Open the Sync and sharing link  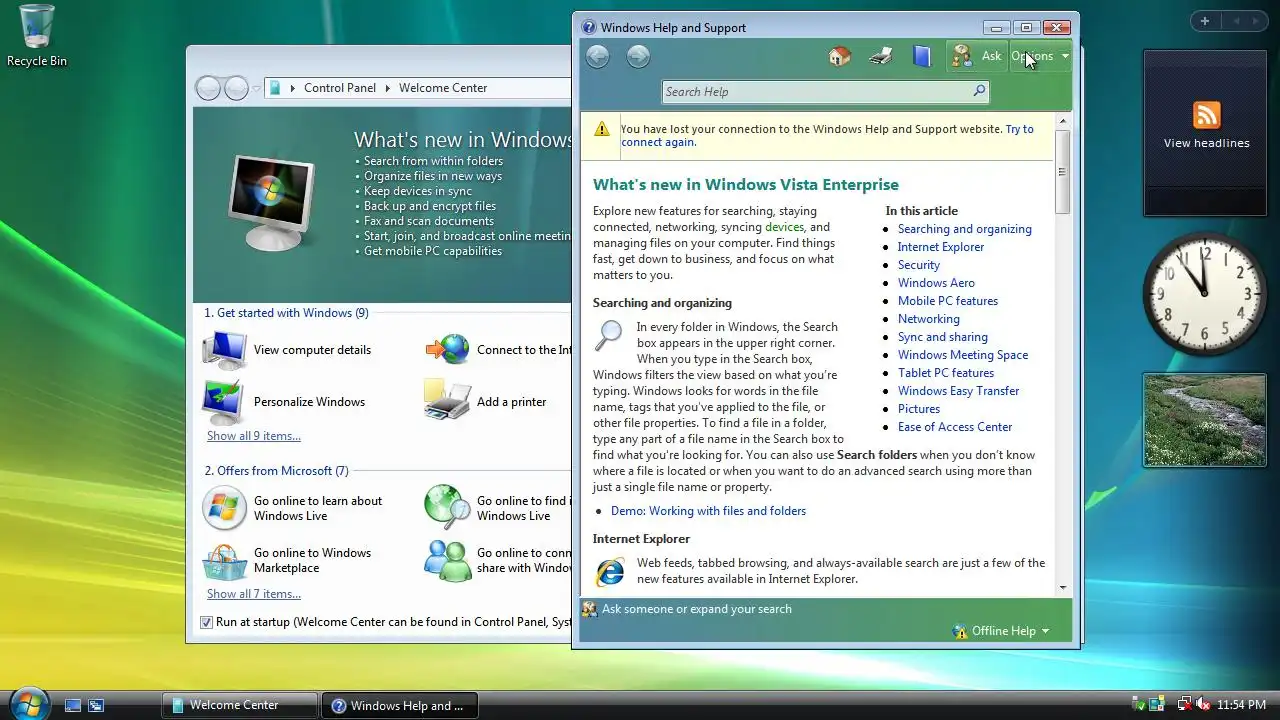[x=942, y=337]
